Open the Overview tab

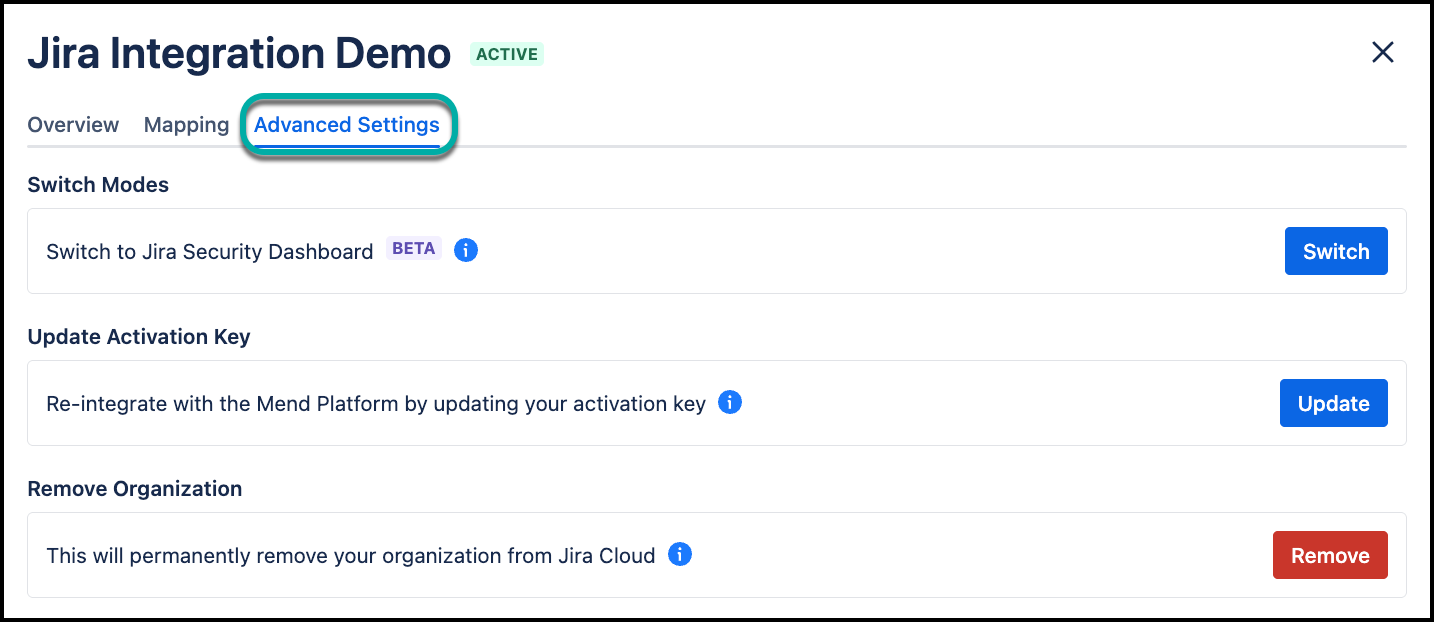(x=73, y=125)
